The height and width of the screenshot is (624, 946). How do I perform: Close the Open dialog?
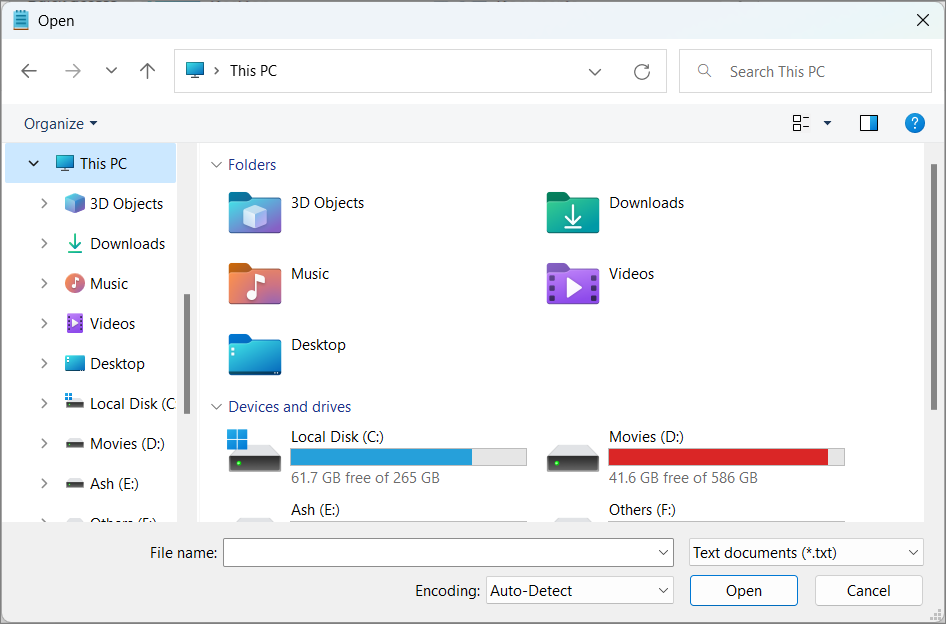[922, 20]
